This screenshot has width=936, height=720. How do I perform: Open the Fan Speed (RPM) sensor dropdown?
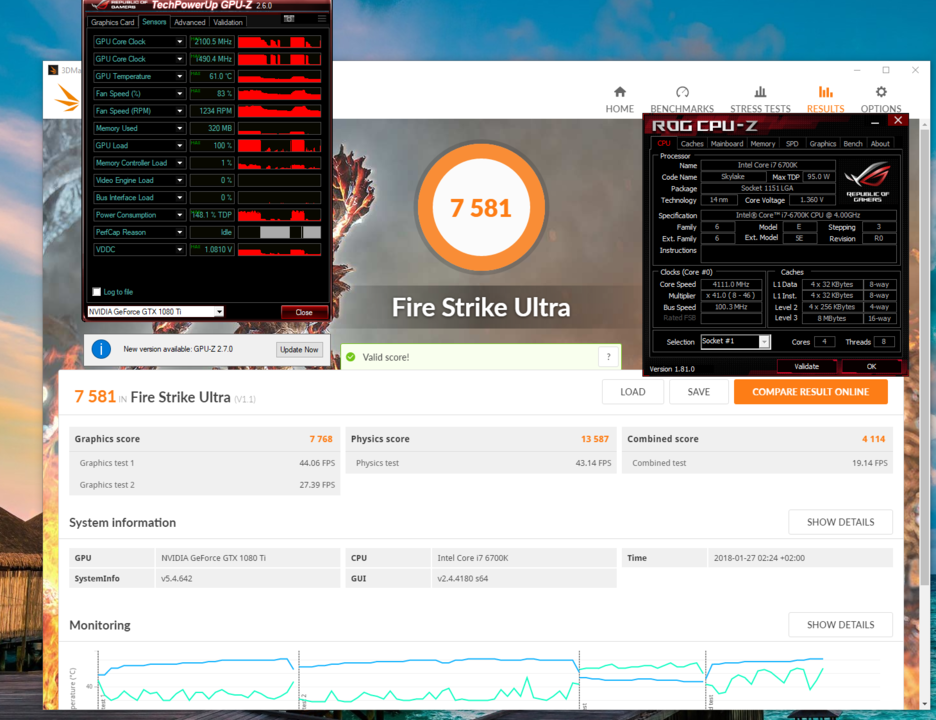pyautogui.click(x=180, y=111)
